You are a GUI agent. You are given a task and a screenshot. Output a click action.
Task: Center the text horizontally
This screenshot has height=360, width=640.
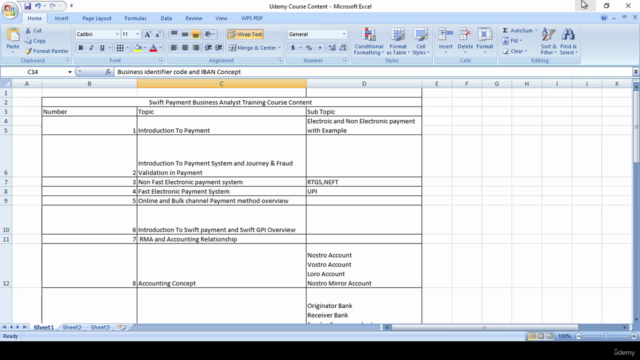185,48
